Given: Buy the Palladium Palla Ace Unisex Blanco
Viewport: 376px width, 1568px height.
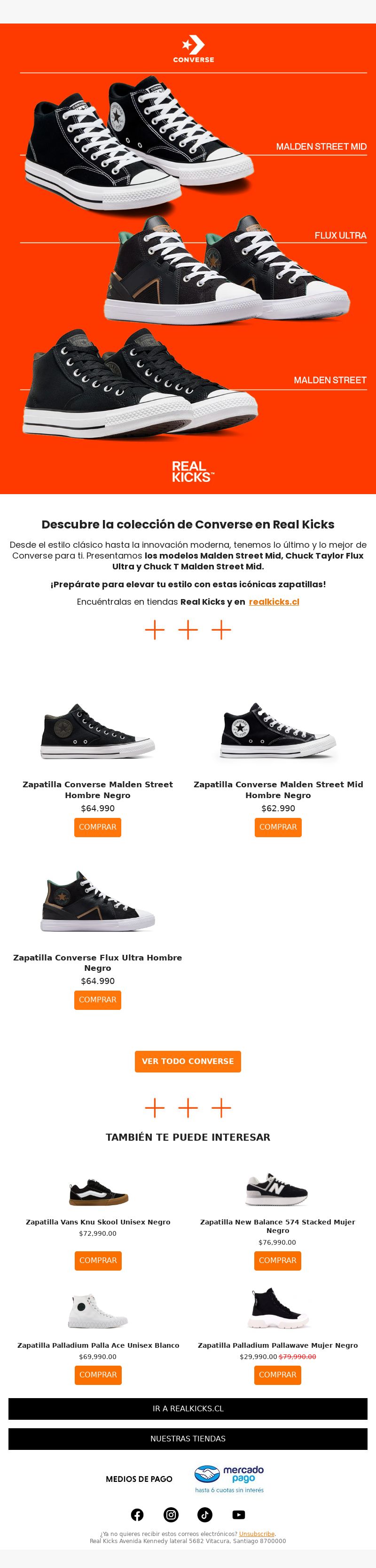Looking at the screenshot, I should [x=98, y=1375].
